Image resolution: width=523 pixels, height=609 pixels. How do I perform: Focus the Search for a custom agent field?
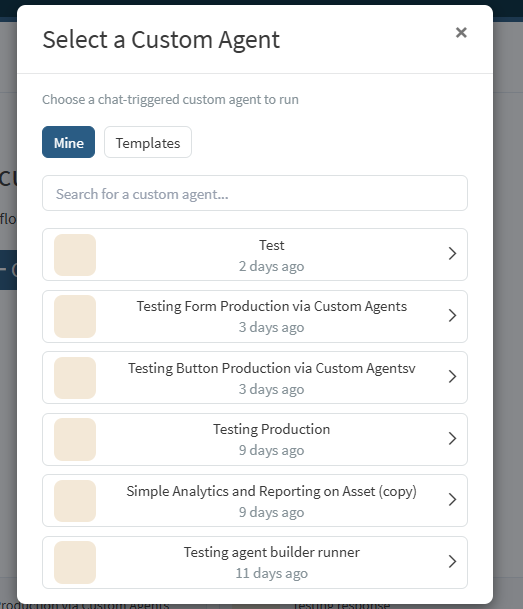tap(255, 193)
